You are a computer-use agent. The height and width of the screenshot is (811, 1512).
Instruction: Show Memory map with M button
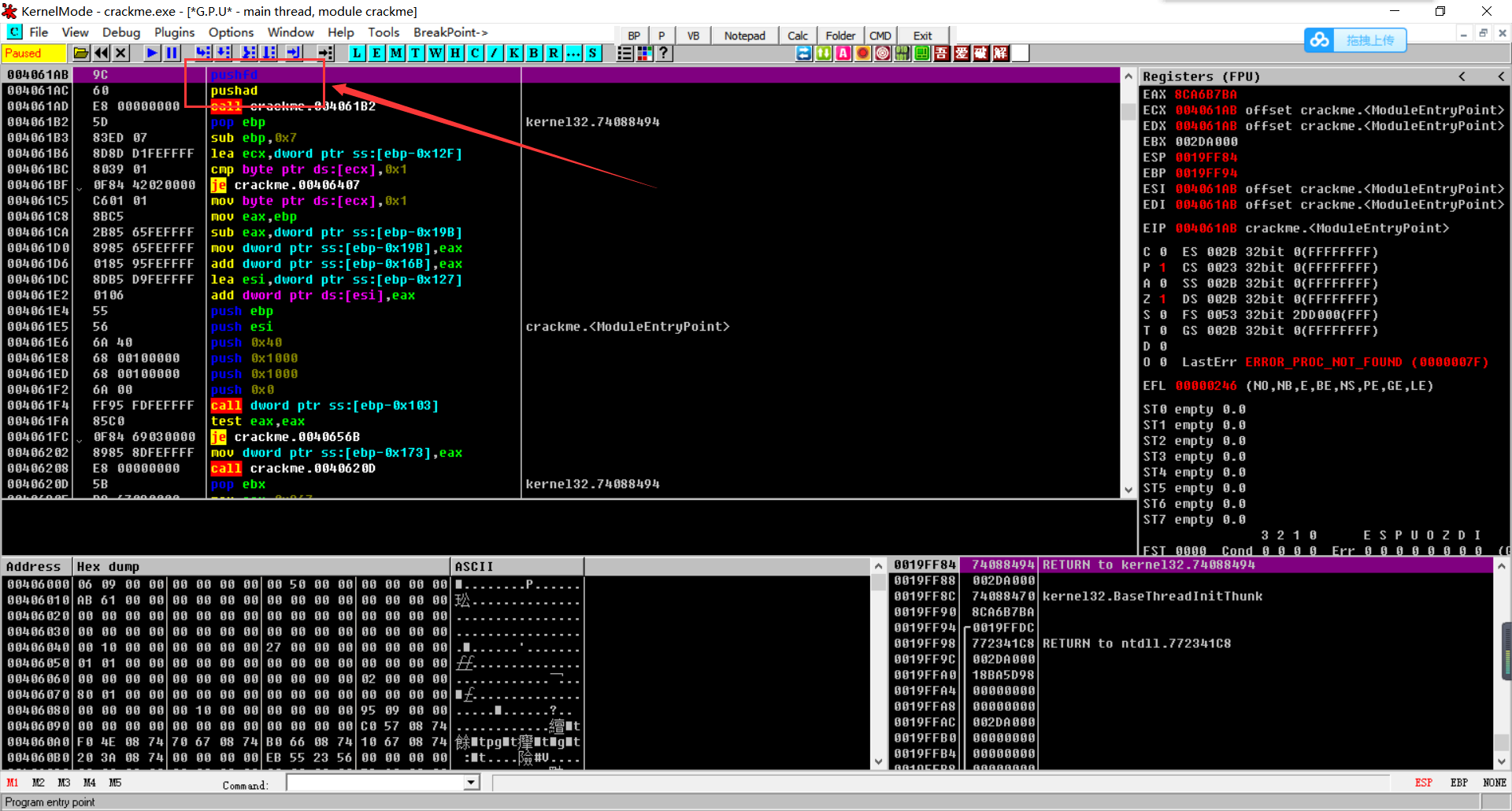pos(396,53)
